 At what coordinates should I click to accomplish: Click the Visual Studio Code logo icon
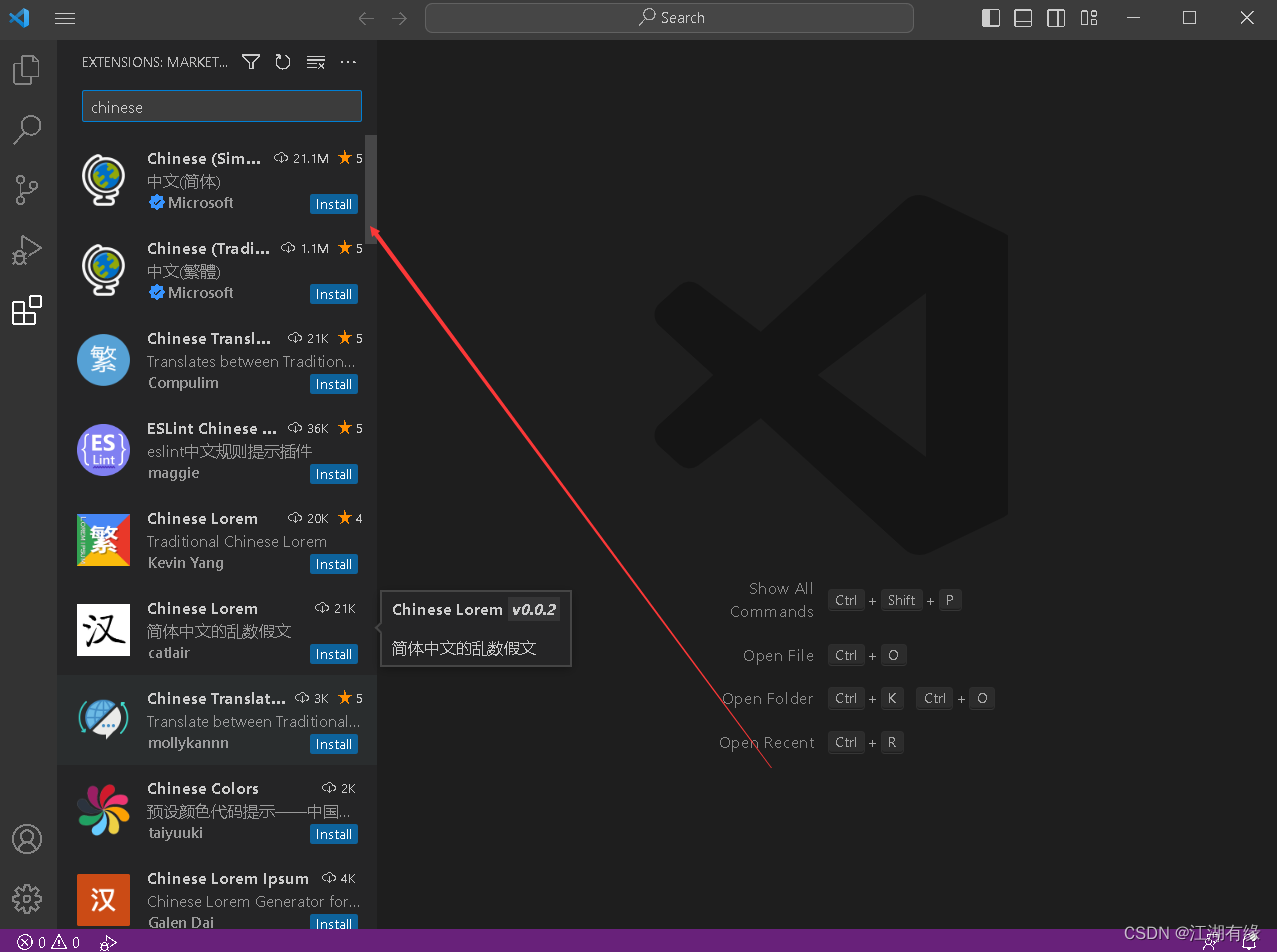[19, 18]
